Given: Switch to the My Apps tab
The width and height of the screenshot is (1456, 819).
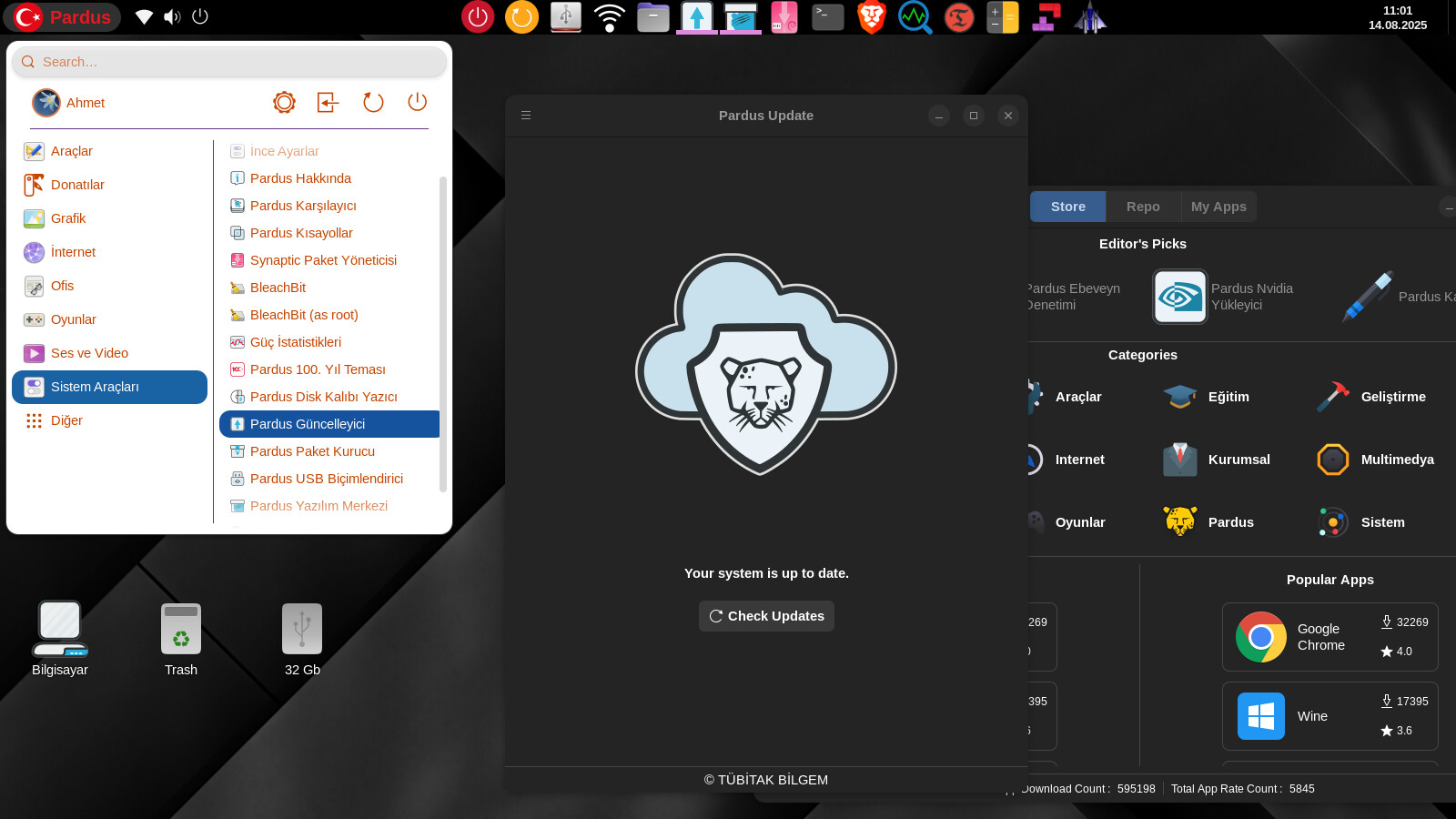Looking at the screenshot, I should tap(1218, 207).
